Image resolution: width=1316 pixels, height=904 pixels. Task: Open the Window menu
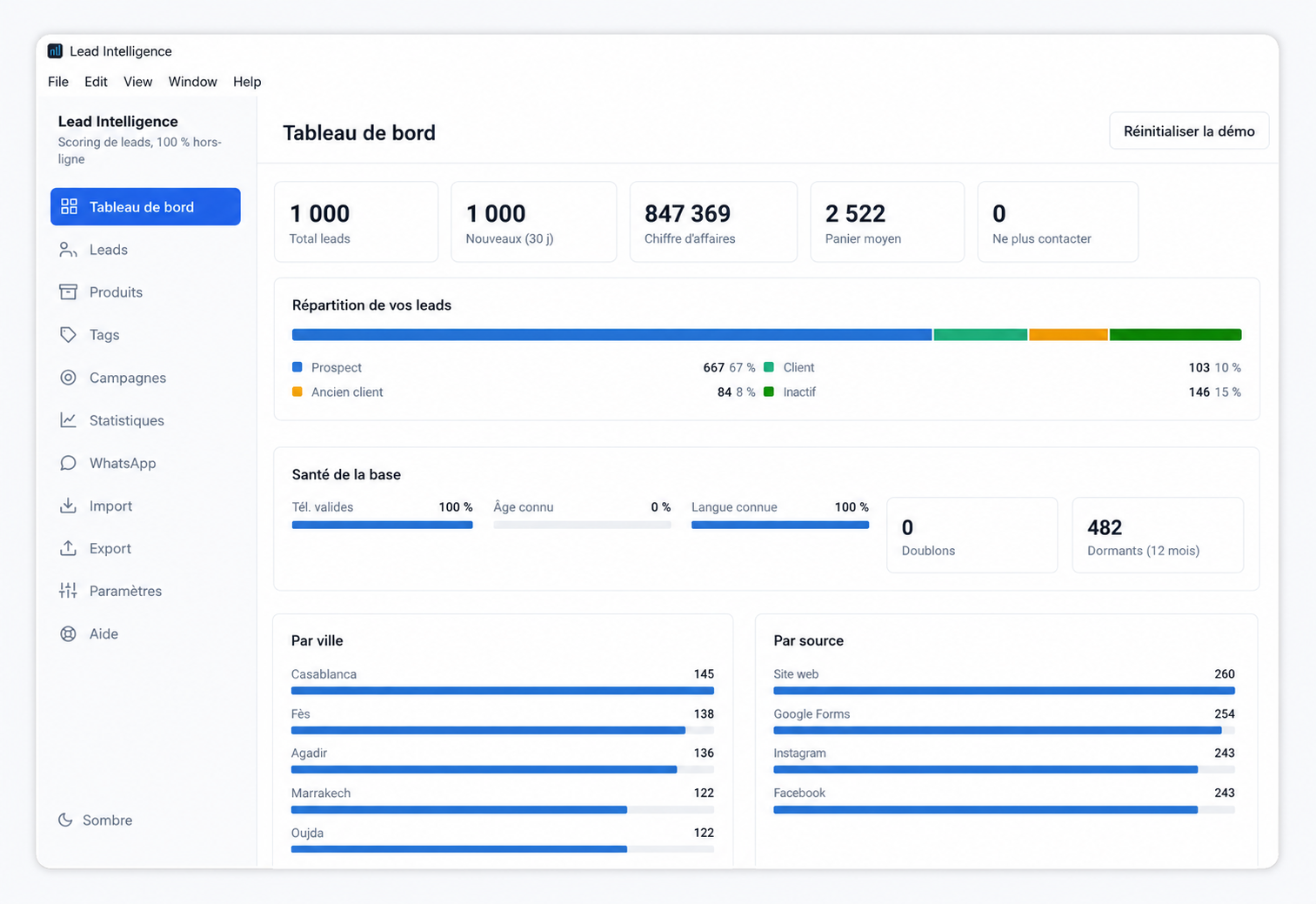click(x=192, y=82)
